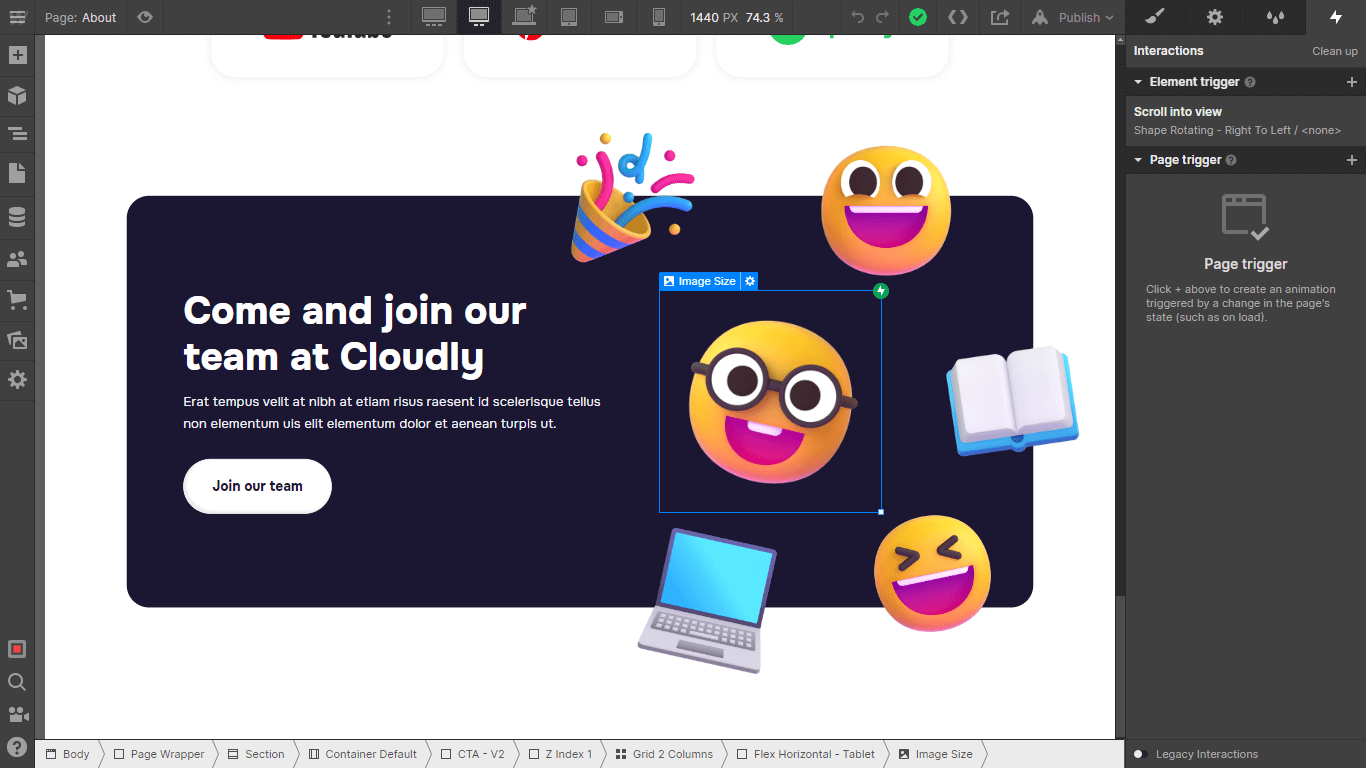The height and width of the screenshot is (768, 1366).
Task: Click the Audit panel icon
Action: click(17, 649)
